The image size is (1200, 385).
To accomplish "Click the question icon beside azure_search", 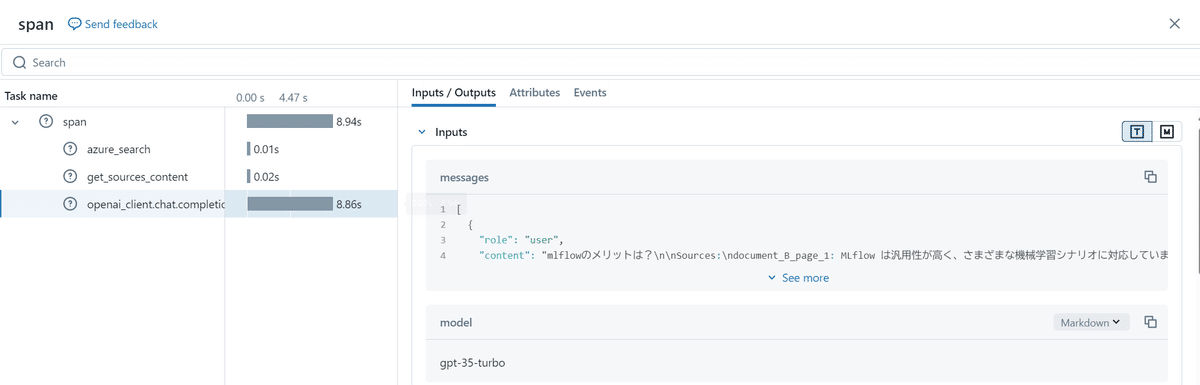I will pos(70,149).
